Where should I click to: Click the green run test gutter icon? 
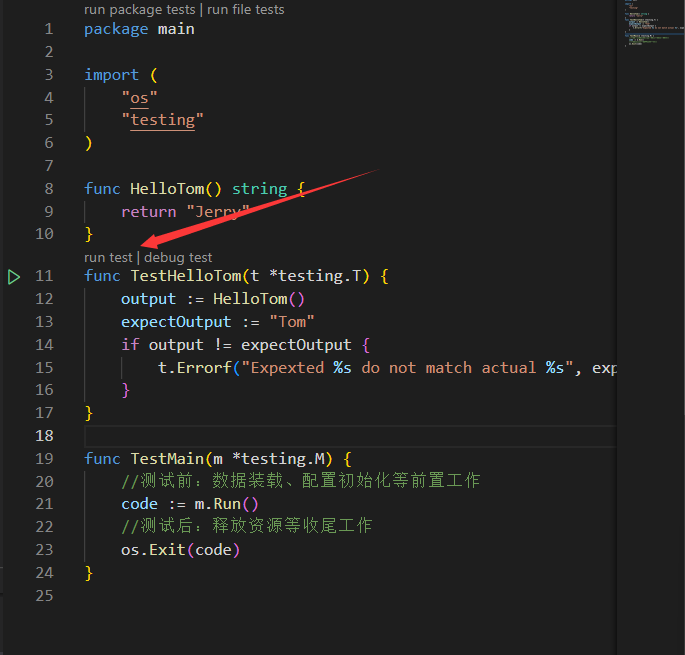[14, 277]
